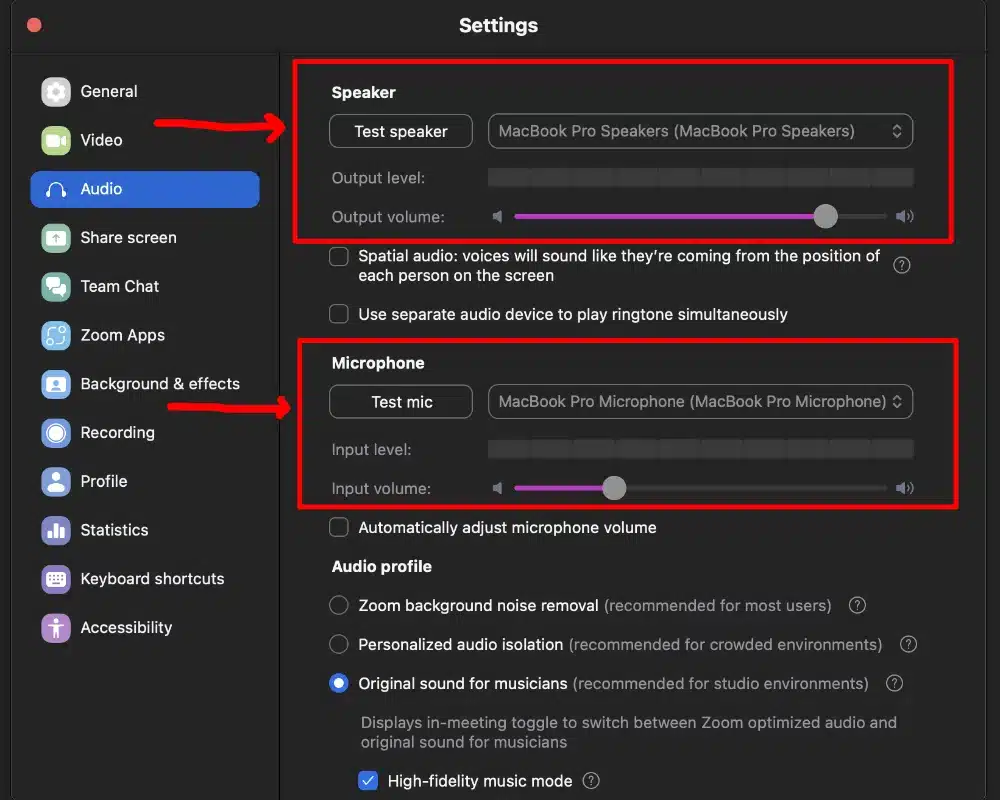Open help for Original sound for musicians

[x=895, y=683]
